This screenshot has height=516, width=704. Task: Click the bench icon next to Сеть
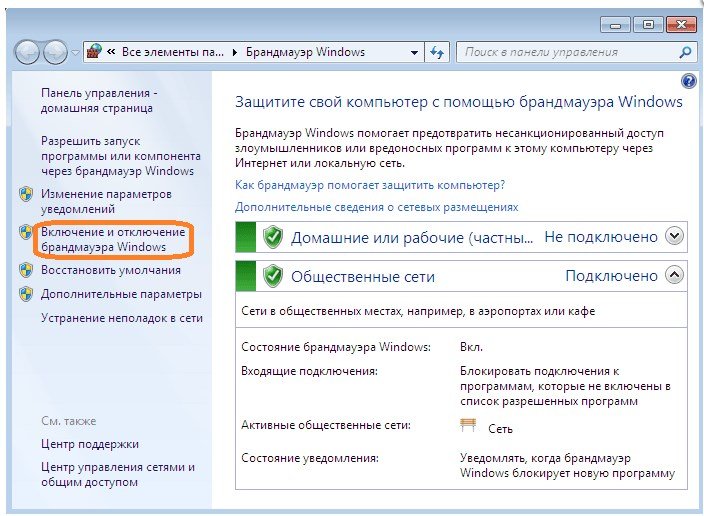coord(468,426)
